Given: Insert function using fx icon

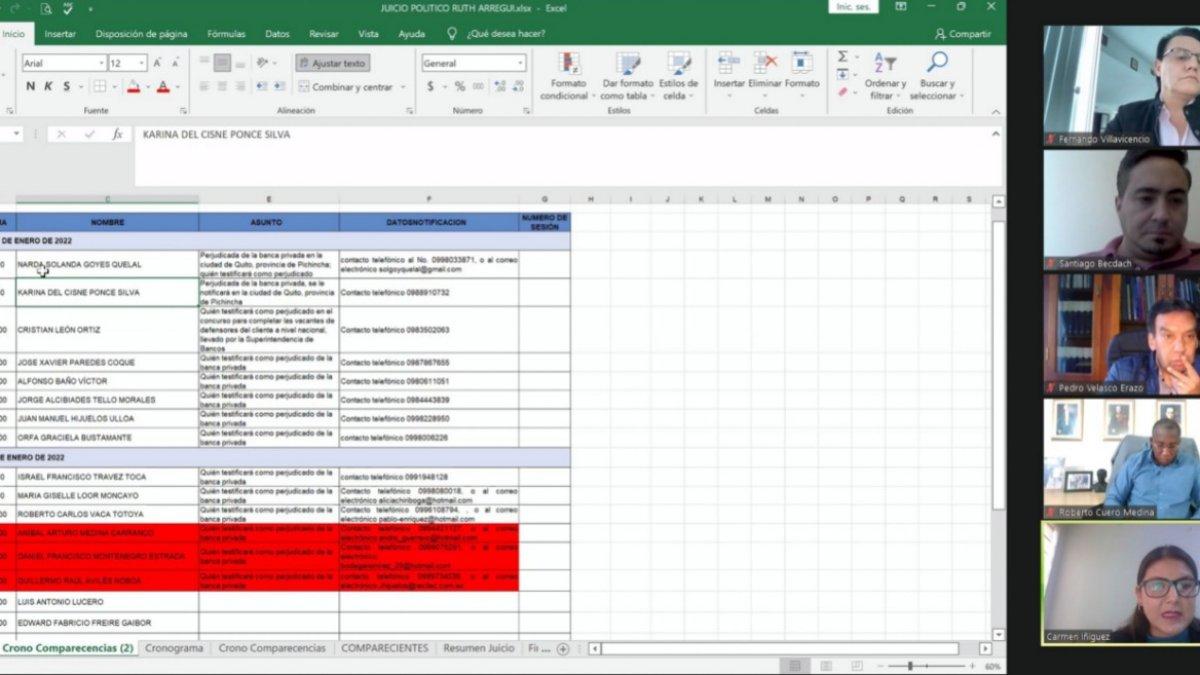Looking at the screenshot, I should coord(117,134).
